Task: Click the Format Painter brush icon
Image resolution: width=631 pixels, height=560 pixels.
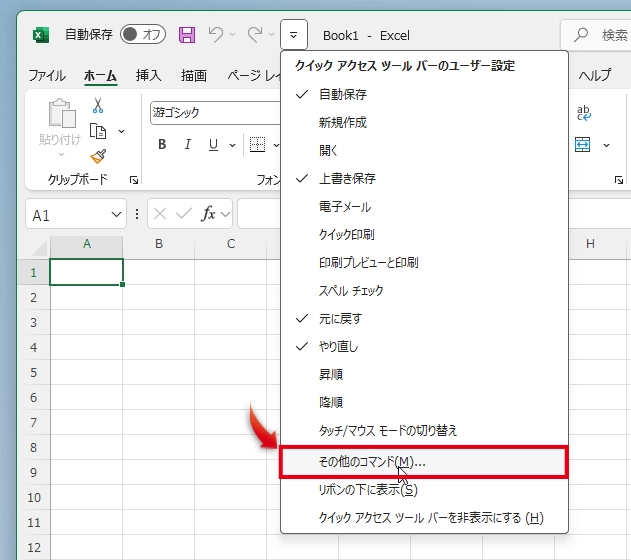Action: (98, 156)
